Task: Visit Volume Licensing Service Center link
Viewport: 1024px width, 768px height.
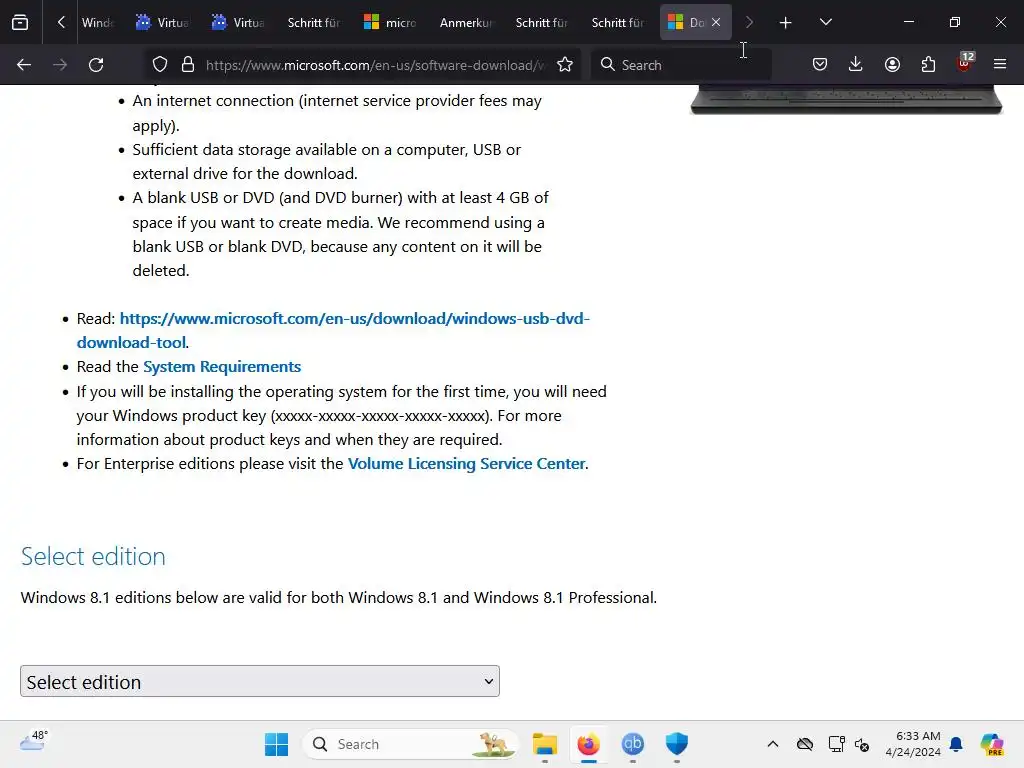Action: [x=466, y=464]
